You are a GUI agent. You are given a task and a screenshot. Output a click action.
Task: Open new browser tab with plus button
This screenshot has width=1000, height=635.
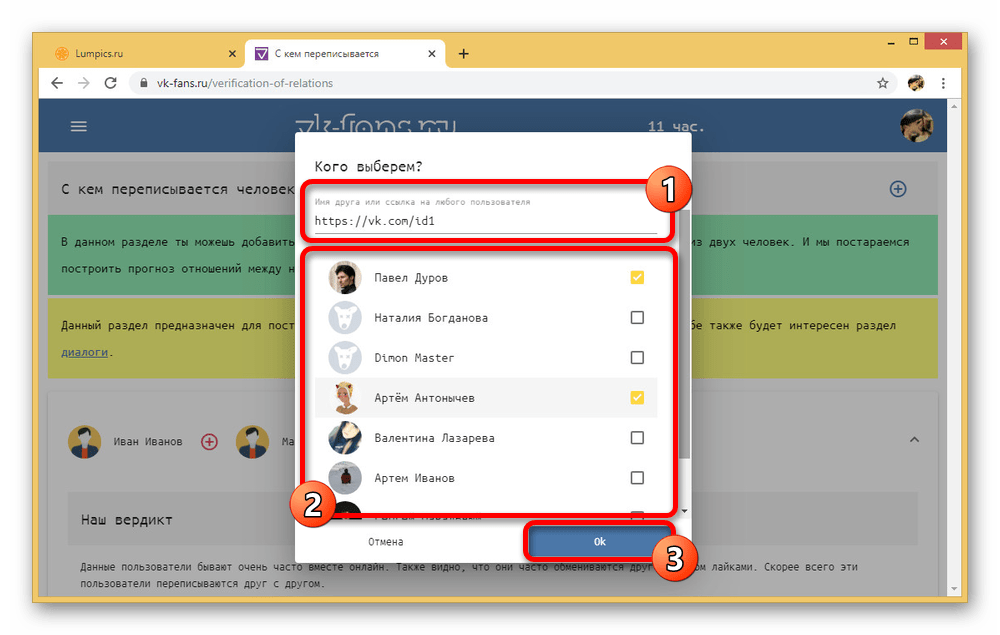pos(464,54)
